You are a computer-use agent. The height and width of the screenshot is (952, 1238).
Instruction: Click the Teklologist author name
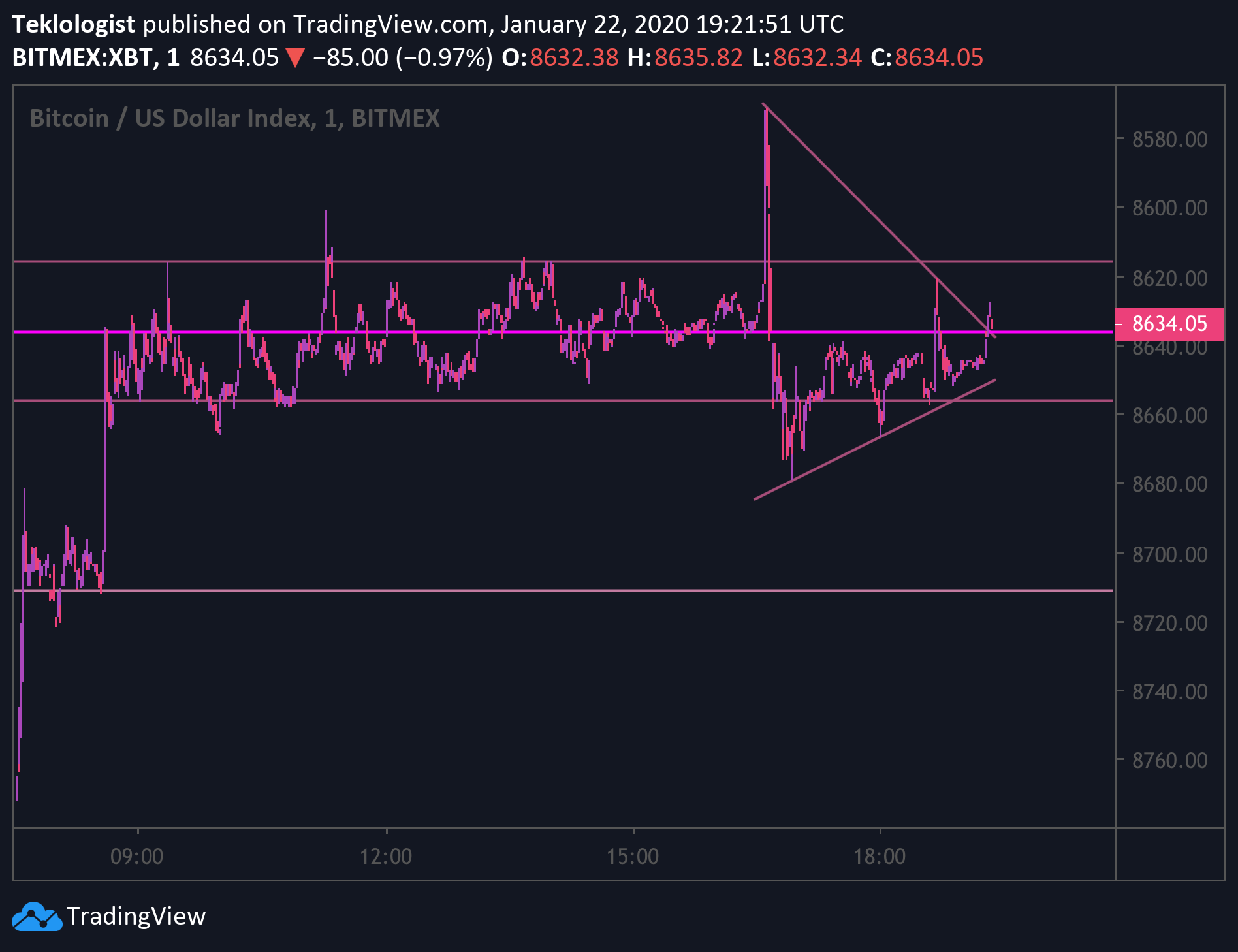click(x=73, y=24)
